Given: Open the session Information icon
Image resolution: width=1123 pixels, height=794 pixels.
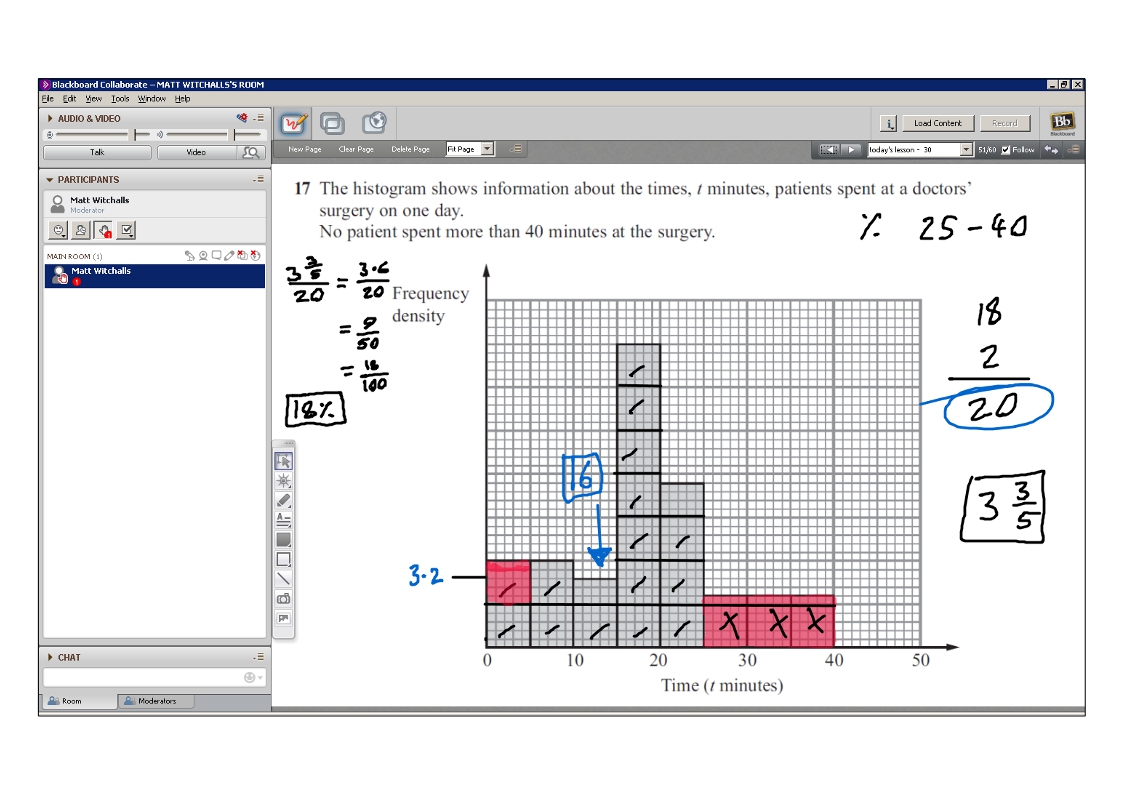Looking at the screenshot, I should click(x=888, y=123).
